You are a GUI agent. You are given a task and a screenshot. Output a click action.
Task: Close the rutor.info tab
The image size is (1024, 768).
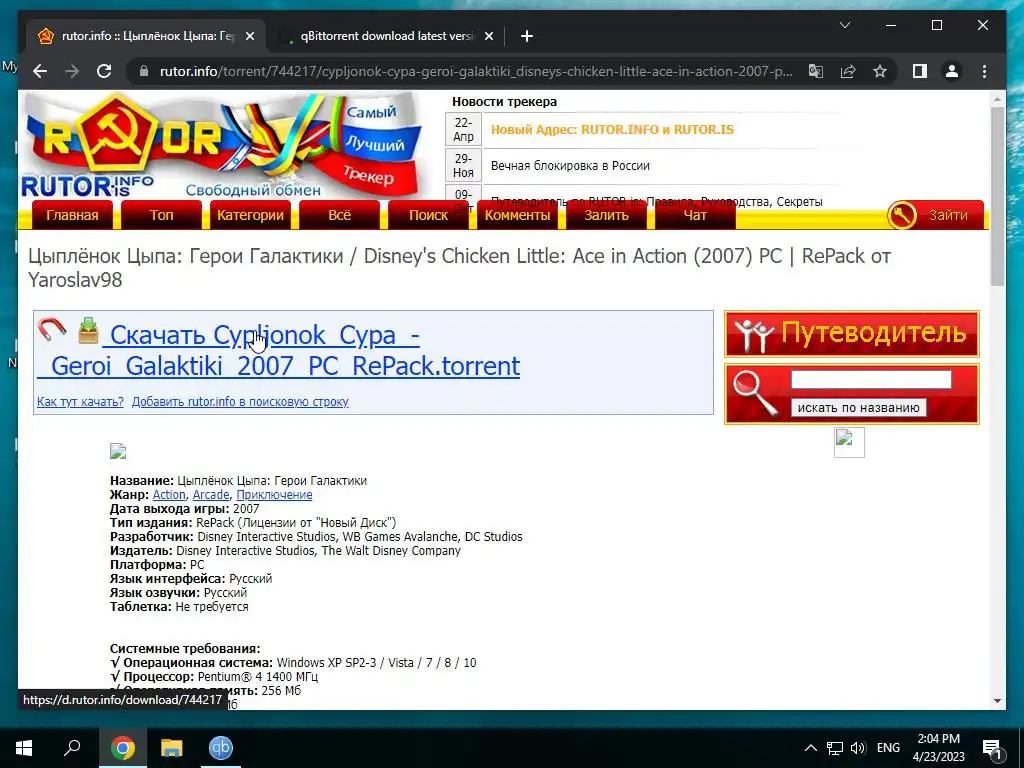[249, 37]
